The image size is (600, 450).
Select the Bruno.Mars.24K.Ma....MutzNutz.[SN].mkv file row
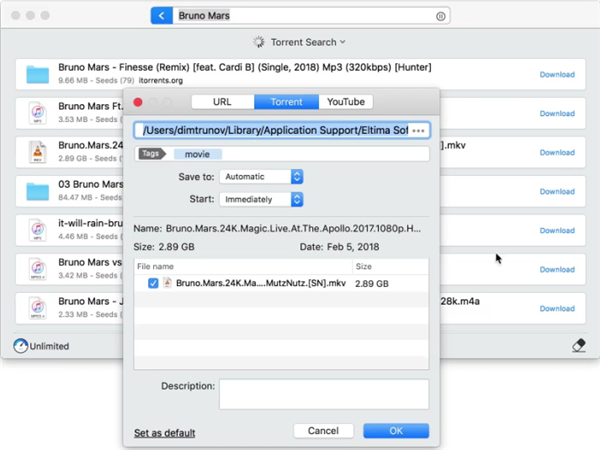281,283
